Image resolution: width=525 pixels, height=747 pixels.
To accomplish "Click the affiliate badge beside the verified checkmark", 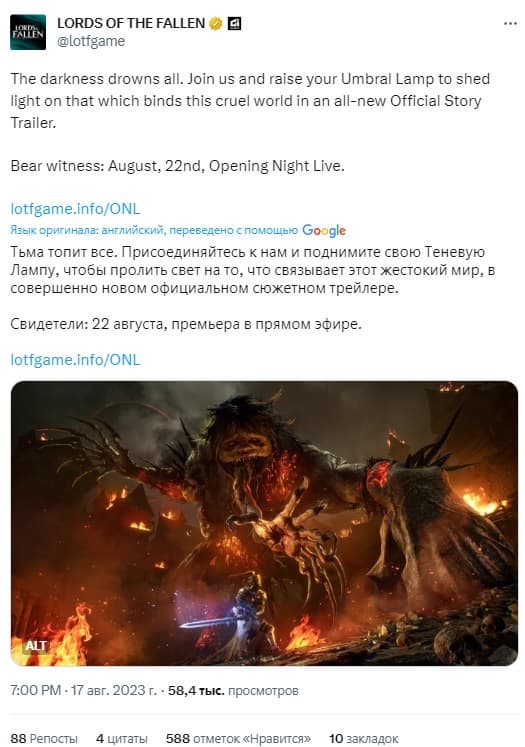I will [x=234, y=23].
